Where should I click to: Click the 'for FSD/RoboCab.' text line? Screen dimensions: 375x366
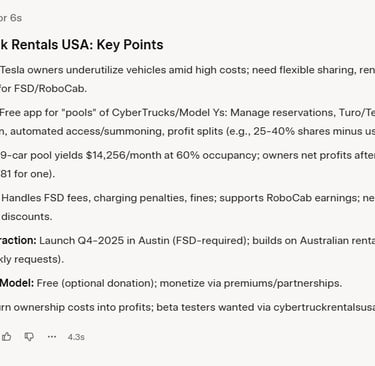(44, 89)
